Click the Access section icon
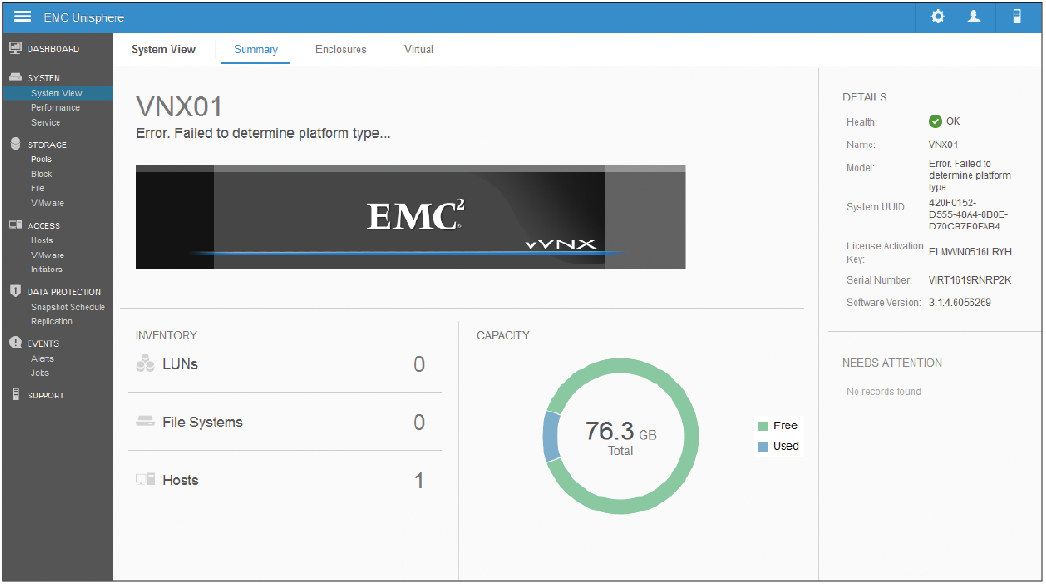The image size is (1046, 585). tap(15, 225)
